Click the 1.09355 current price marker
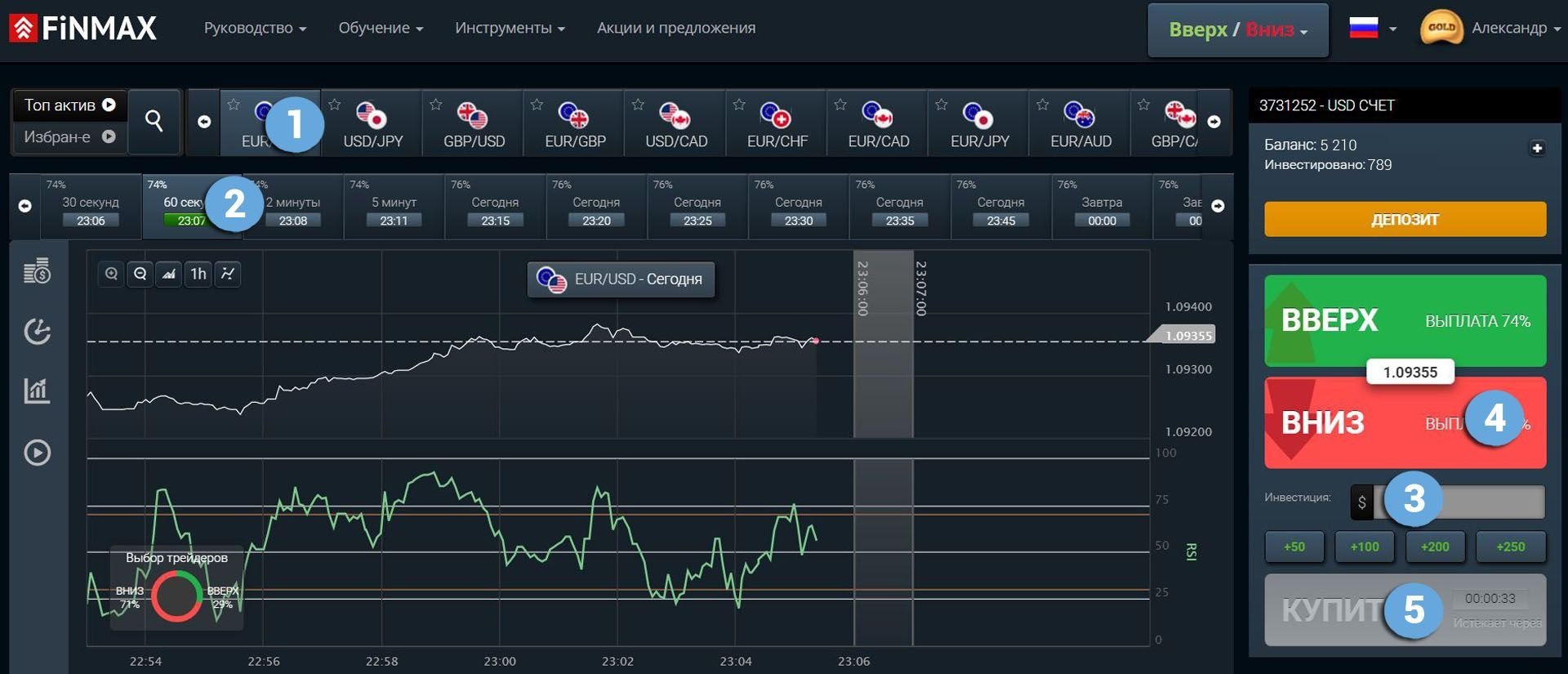The width and height of the screenshot is (1568, 674). (x=1183, y=335)
